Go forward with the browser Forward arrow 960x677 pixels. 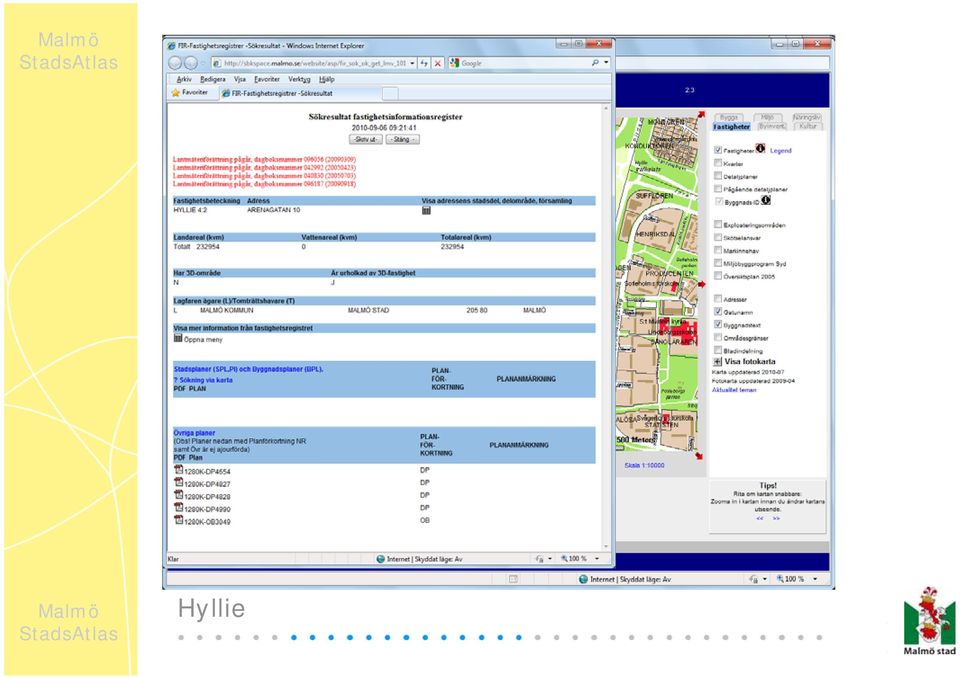pos(191,63)
